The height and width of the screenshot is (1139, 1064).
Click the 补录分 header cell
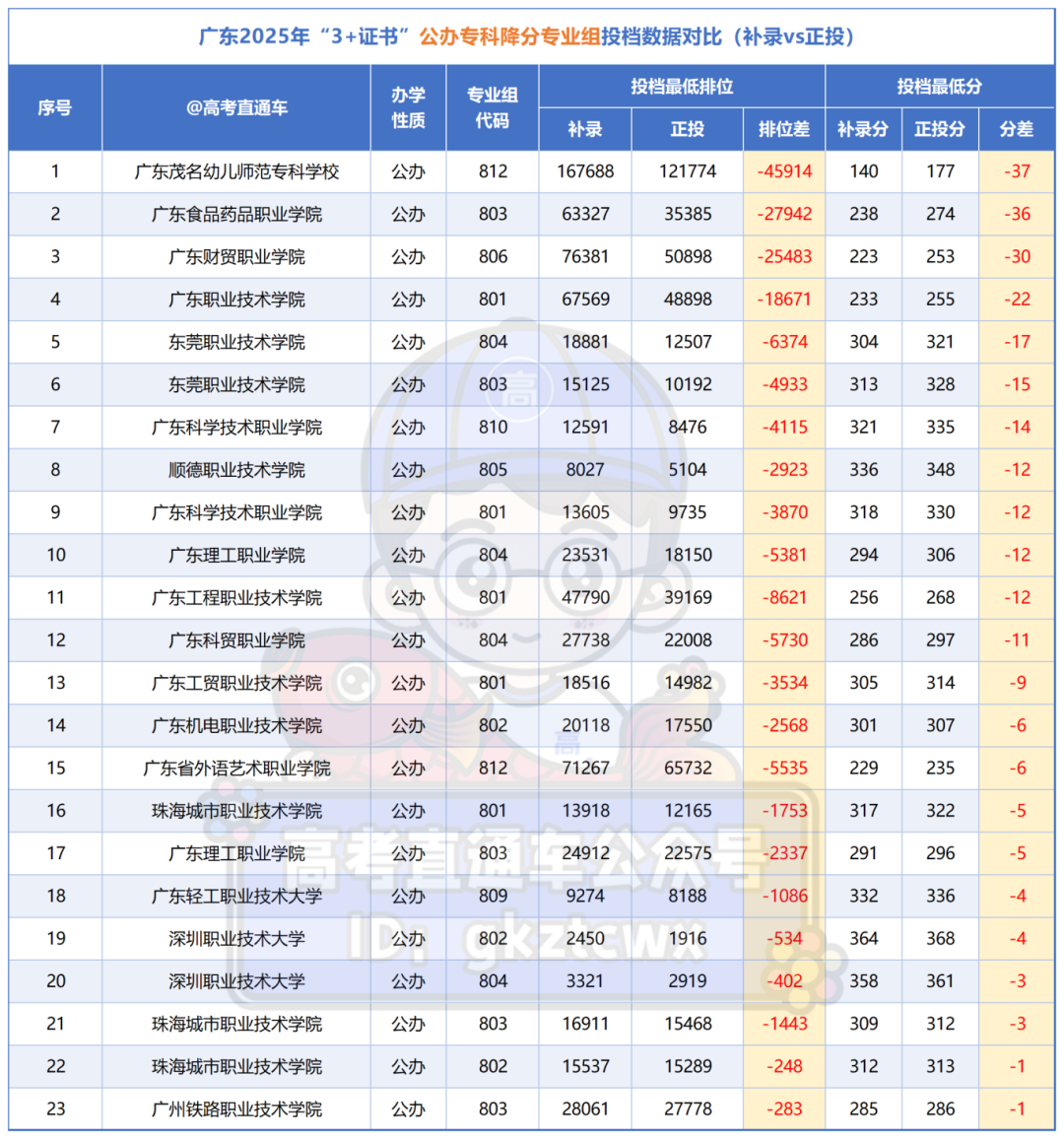click(x=864, y=129)
